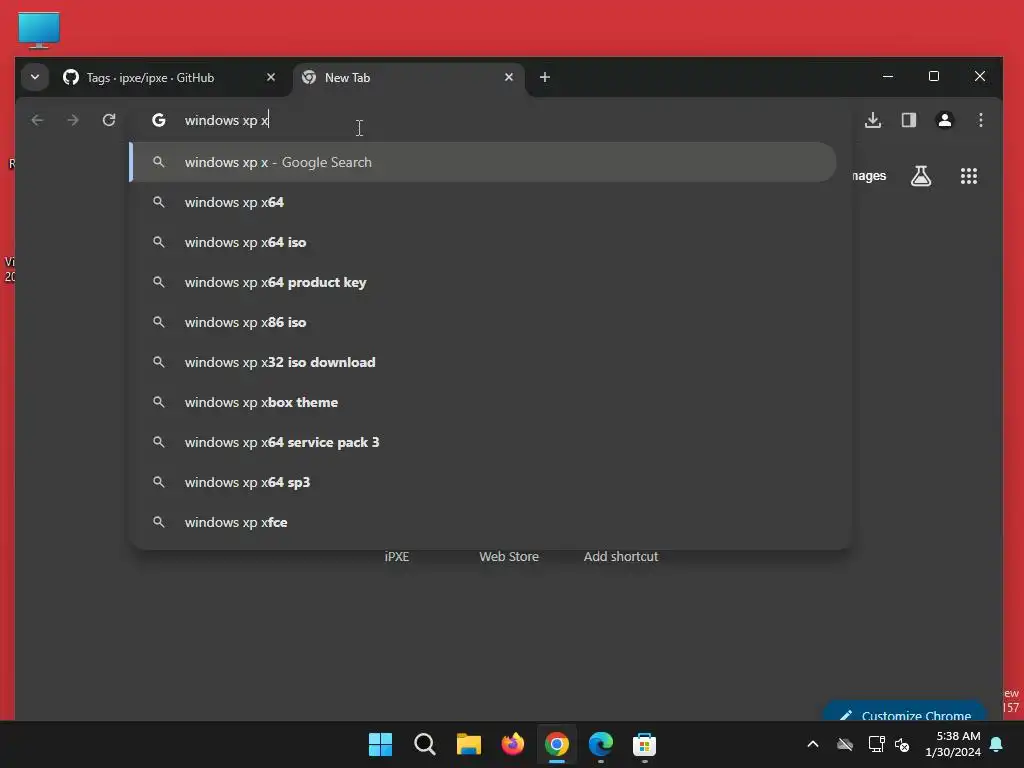Image resolution: width=1024 pixels, height=768 pixels.
Task: Open the Google apps grid icon
Action: click(x=969, y=176)
